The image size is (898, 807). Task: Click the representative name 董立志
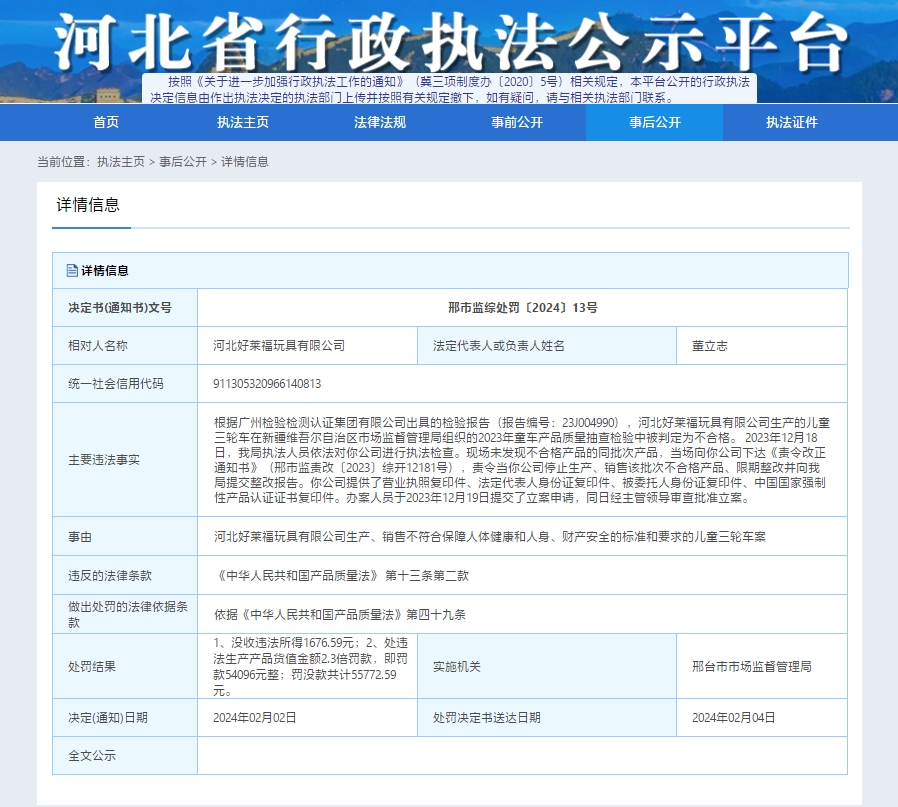710,345
